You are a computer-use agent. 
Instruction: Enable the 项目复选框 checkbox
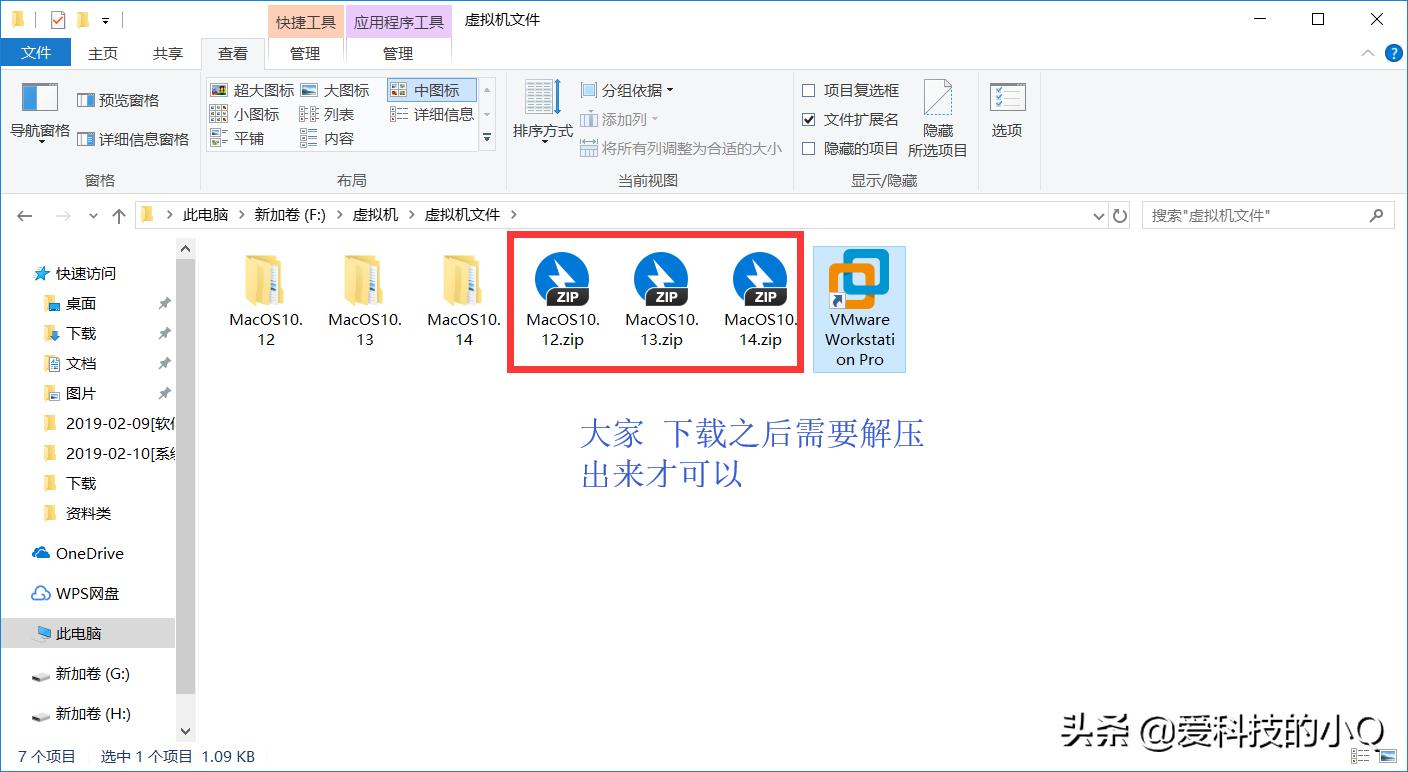(810, 89)
